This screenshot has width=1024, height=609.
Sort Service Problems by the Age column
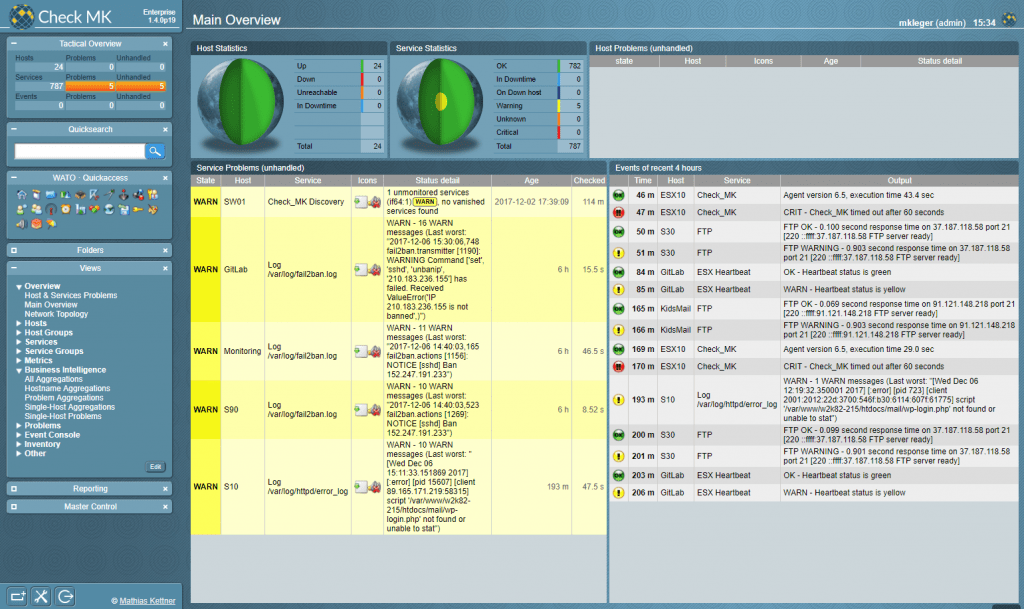click(x=532, y=181)
